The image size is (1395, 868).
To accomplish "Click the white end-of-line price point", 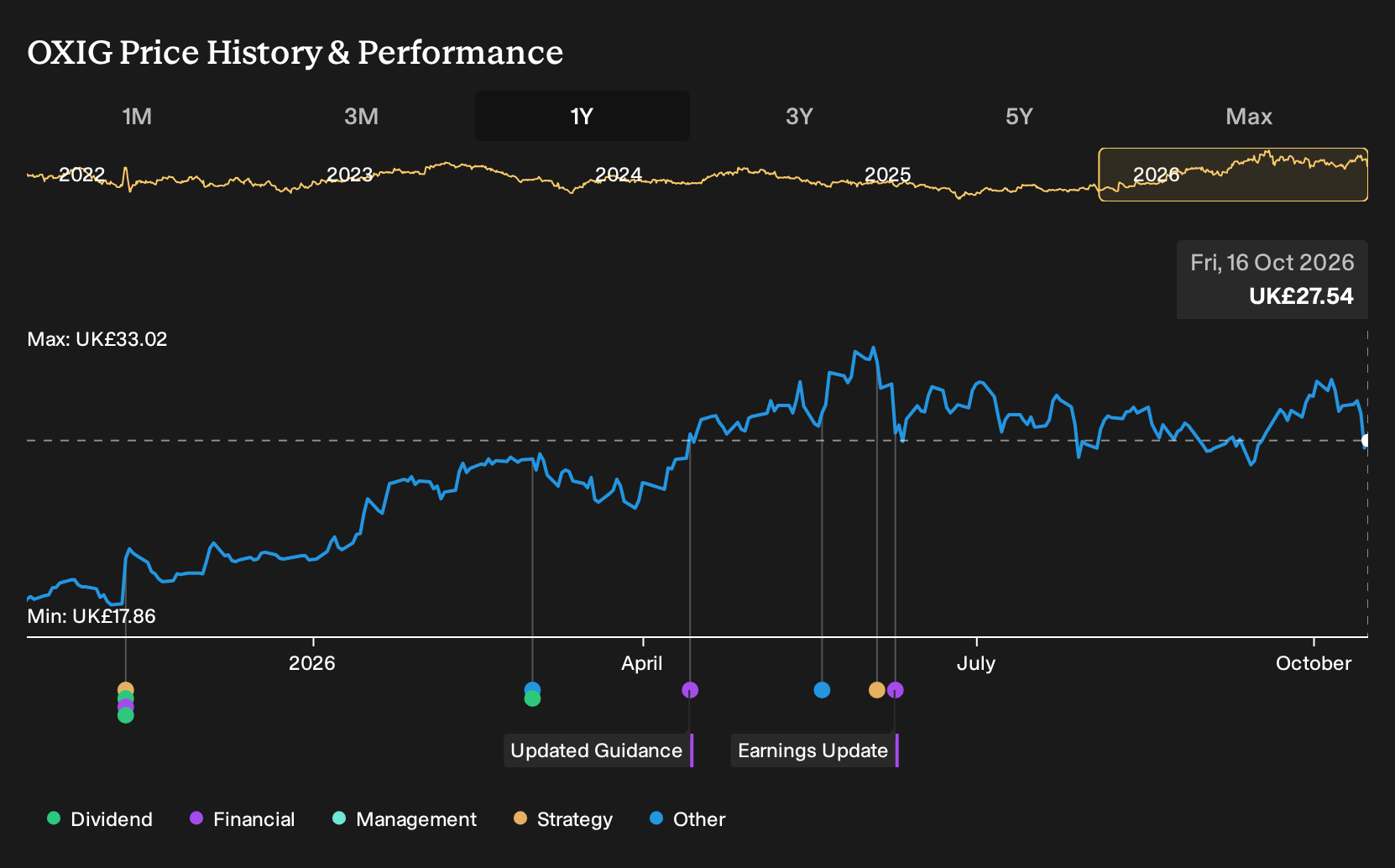I will pyautogui.click(x=1366, y=440).
